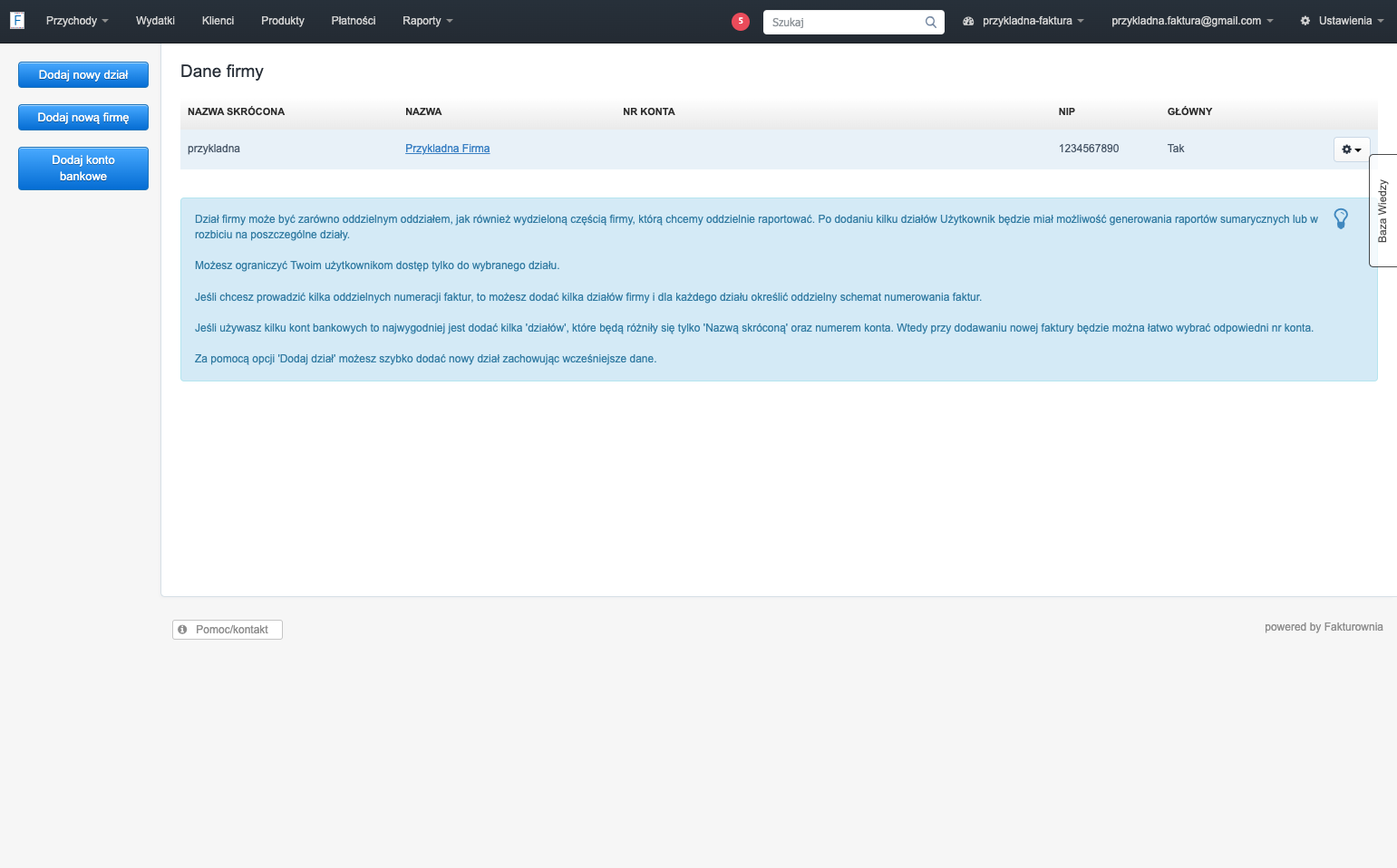Click the 'Tak' value in GŁÓWNY column

[1176, 149]
